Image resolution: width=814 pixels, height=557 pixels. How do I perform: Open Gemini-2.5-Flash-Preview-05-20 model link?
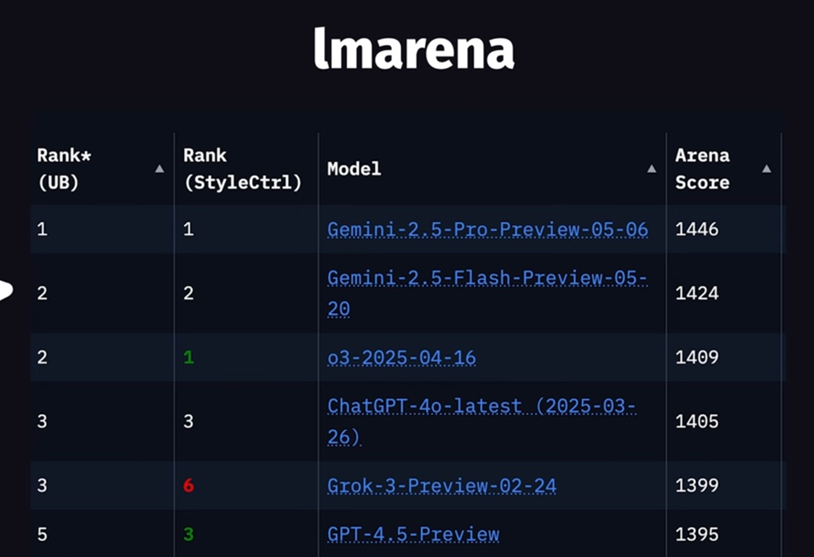click(487, 279)
